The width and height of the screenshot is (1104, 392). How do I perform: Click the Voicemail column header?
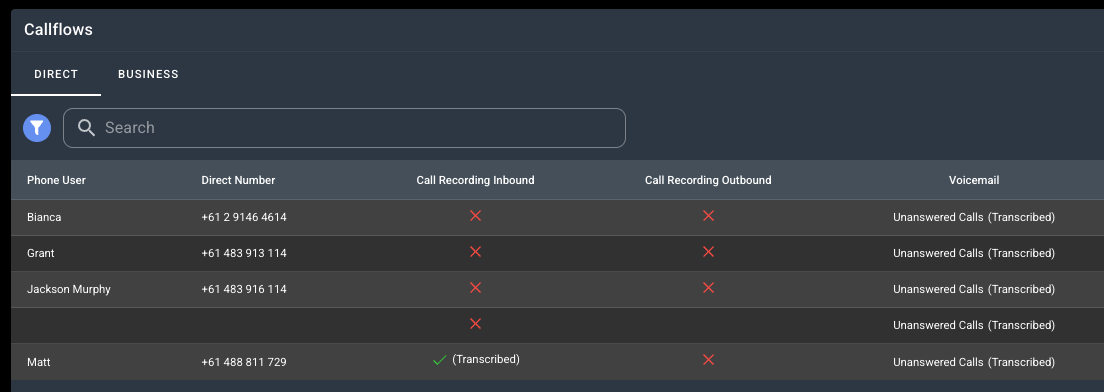[974, 180]
